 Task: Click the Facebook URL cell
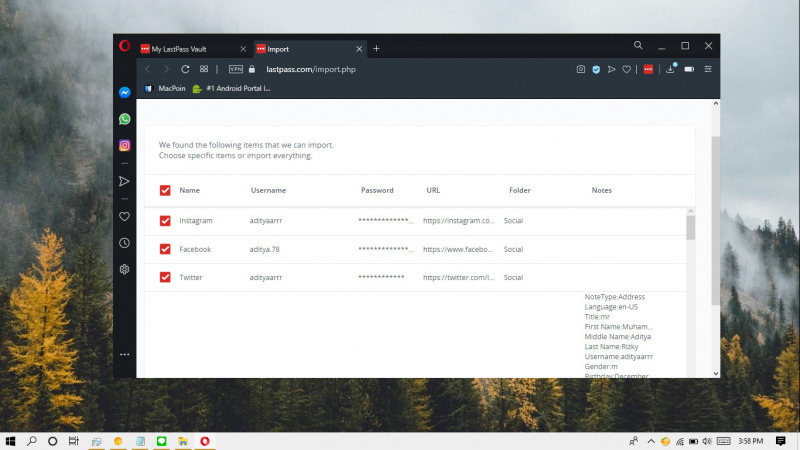[x=458, y=249]
